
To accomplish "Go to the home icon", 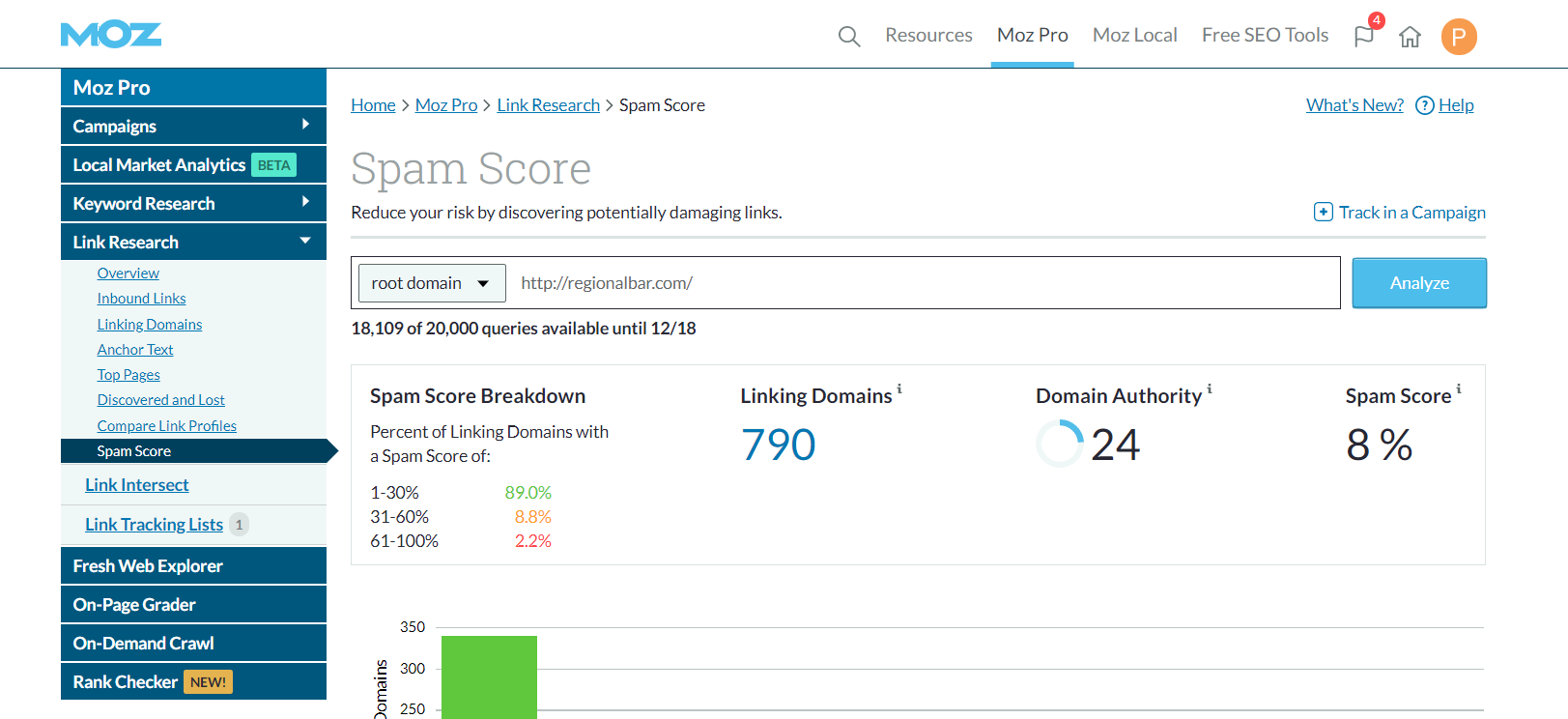I will 1410,37.
